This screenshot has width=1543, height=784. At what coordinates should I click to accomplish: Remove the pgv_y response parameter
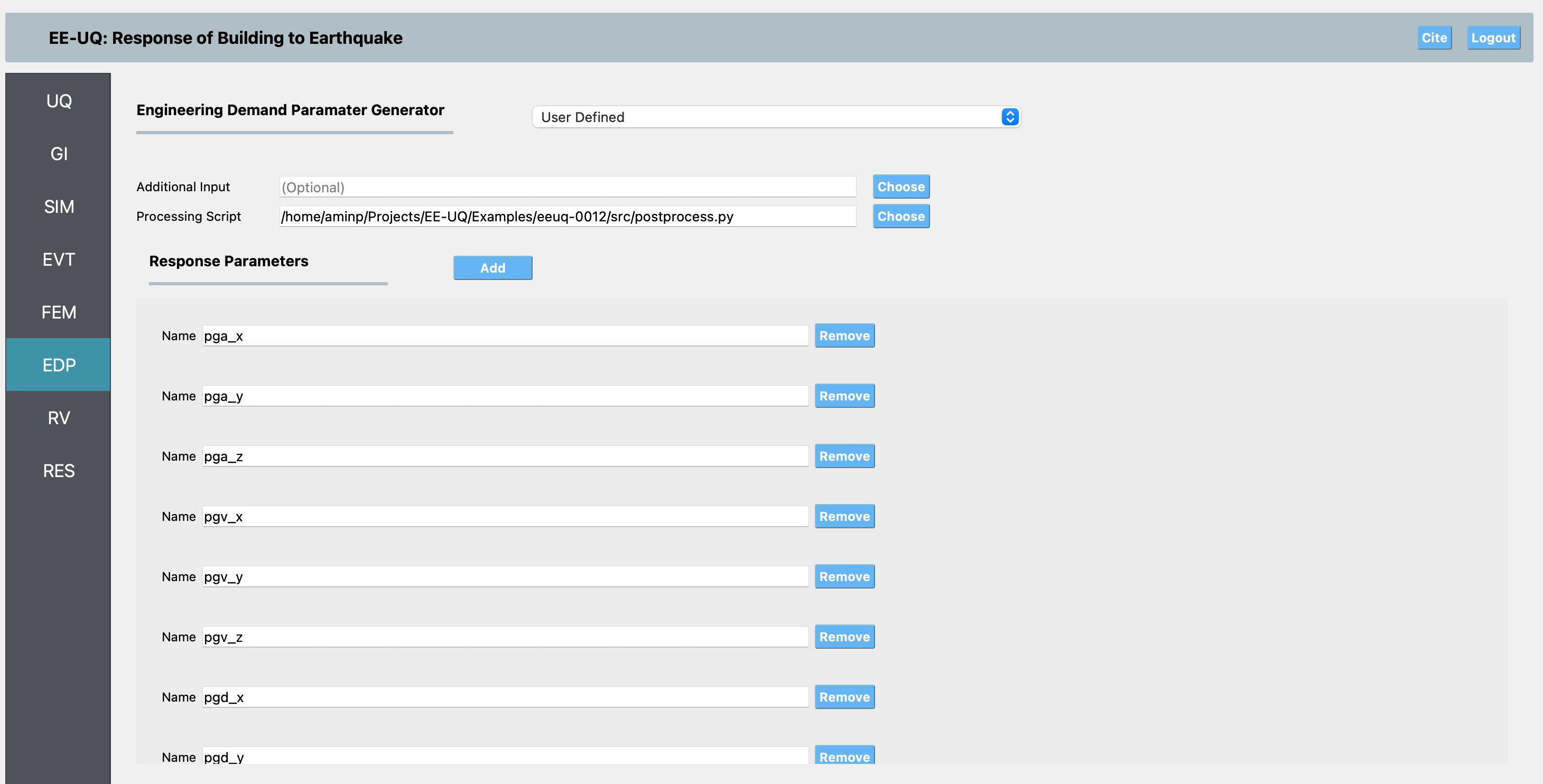pos(844,577)
